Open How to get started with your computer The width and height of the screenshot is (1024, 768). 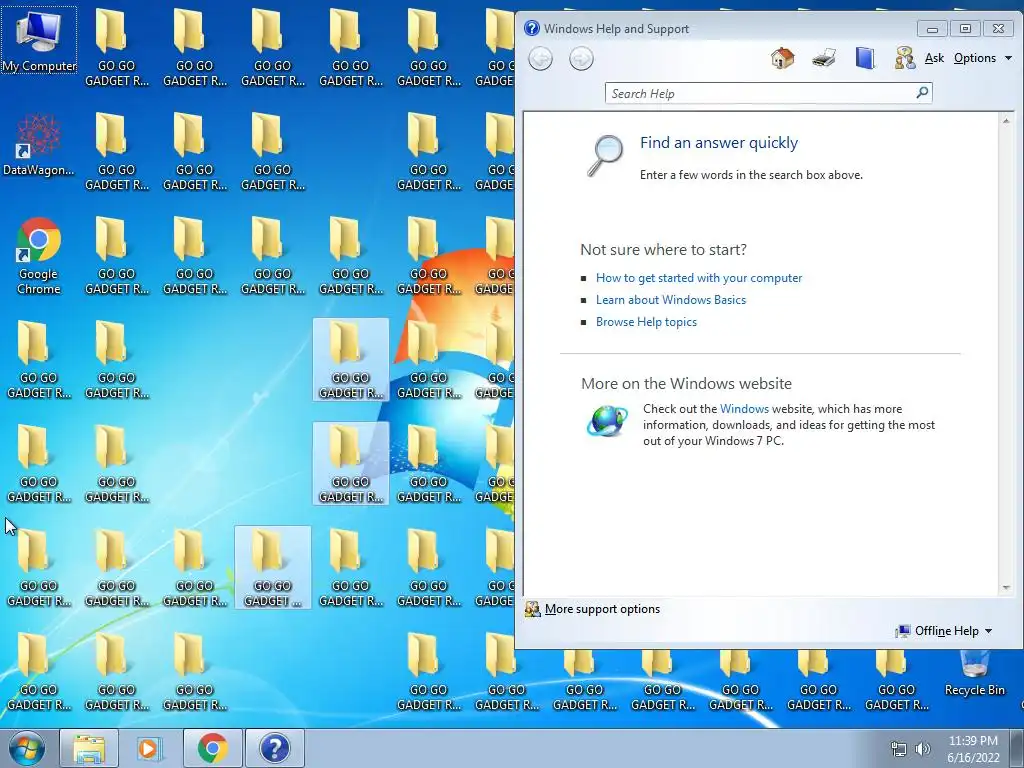coord(699,278)
